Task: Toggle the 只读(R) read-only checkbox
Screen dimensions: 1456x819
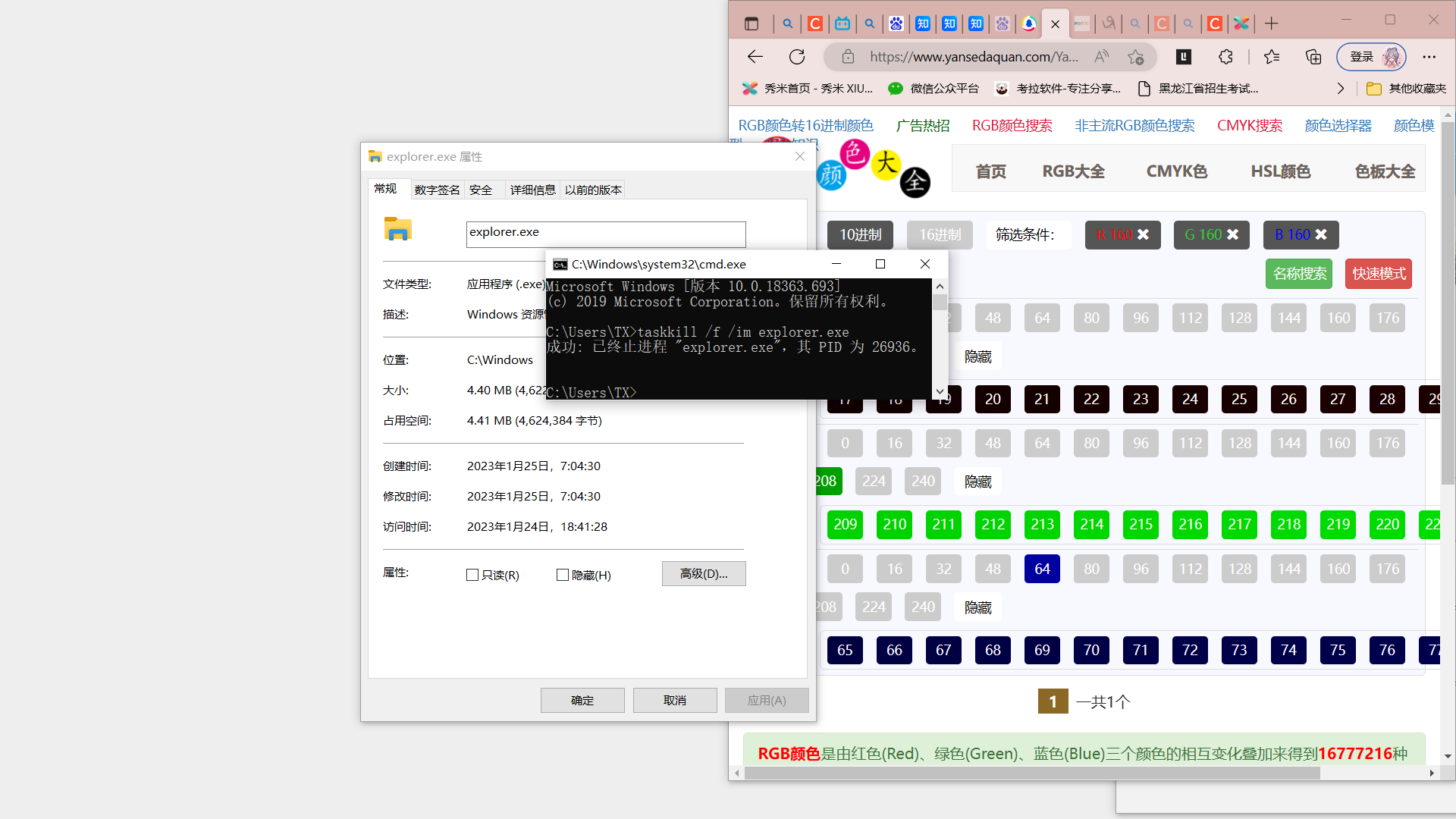Action: click(x=472, y=575)
